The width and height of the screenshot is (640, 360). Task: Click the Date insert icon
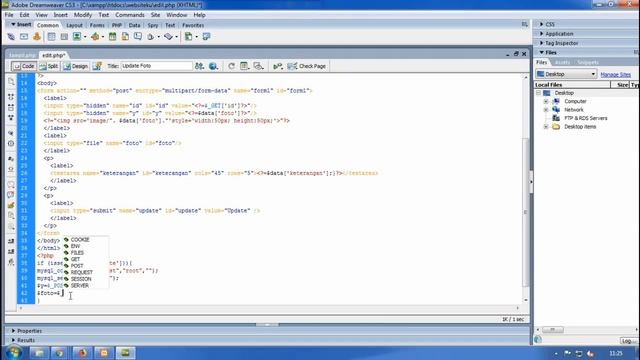pyautogui.click(x=112, y=37)
